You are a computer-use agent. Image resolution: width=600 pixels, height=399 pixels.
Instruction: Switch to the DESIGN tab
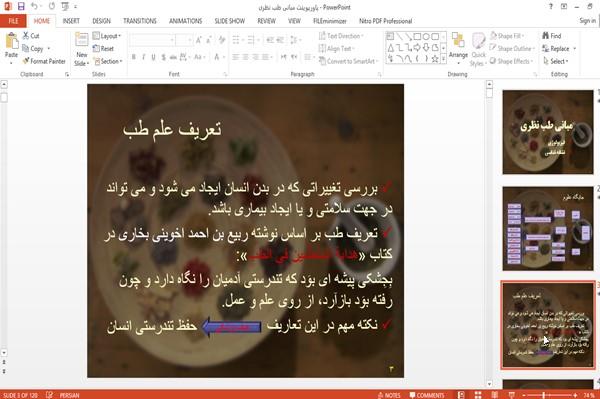(x=101, y=21)
